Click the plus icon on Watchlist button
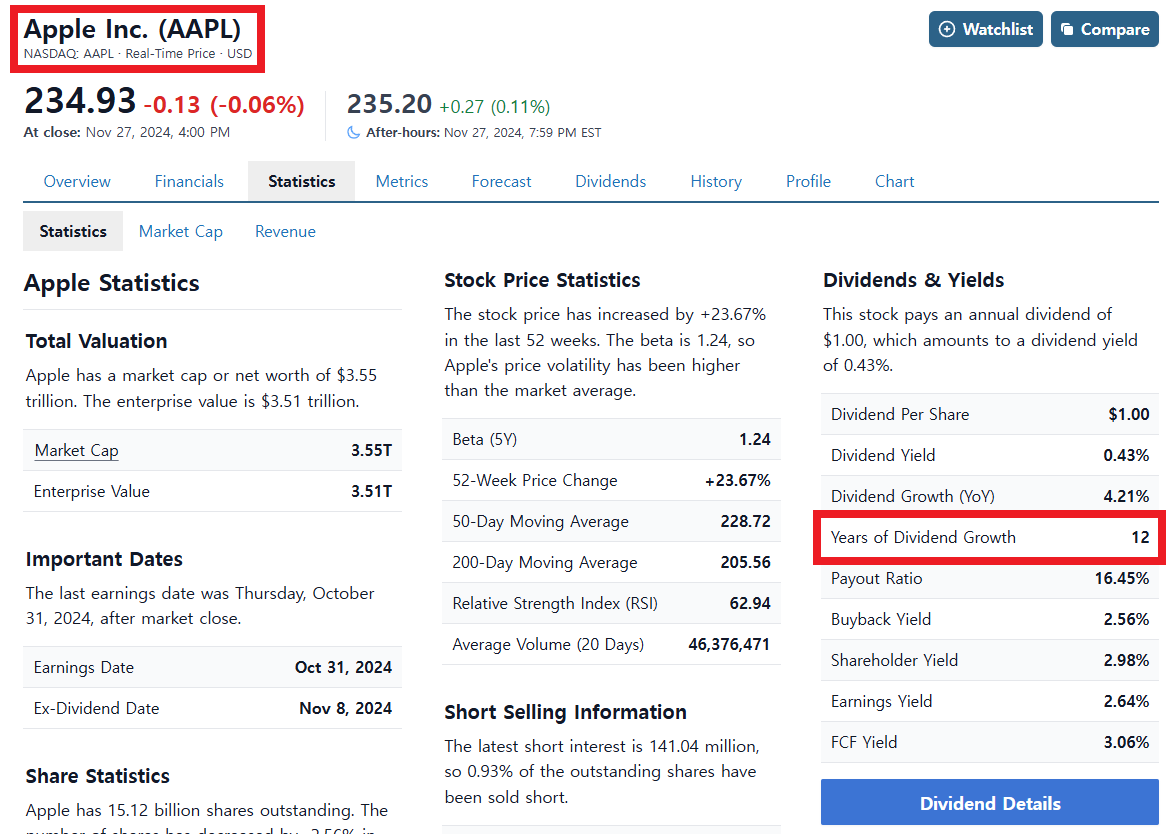This screenshot has width=1170, height=834. click(x=946, y=29)
